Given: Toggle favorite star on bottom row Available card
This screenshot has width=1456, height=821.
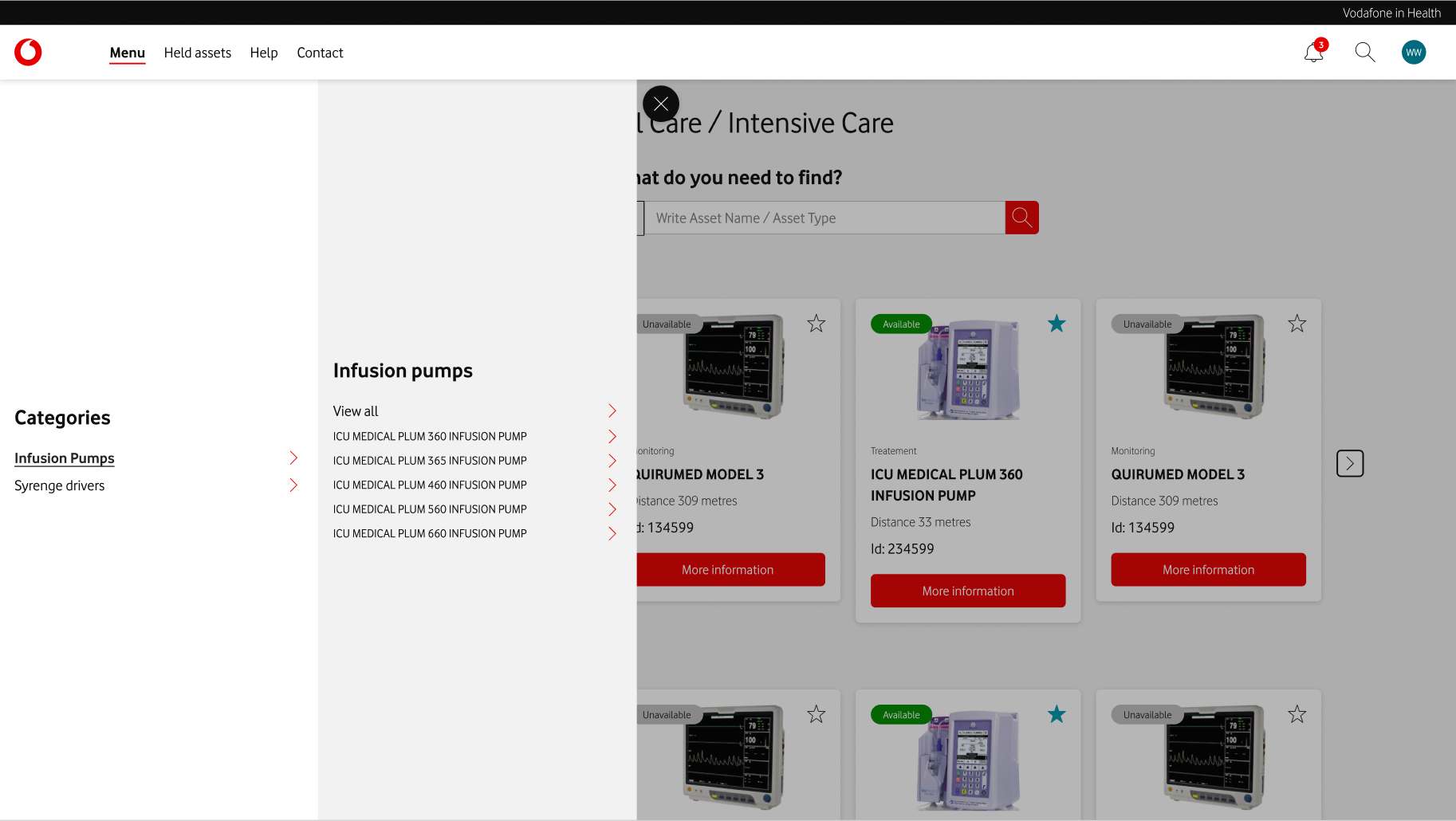Looking at the screenshot, I should (1057, 714).
